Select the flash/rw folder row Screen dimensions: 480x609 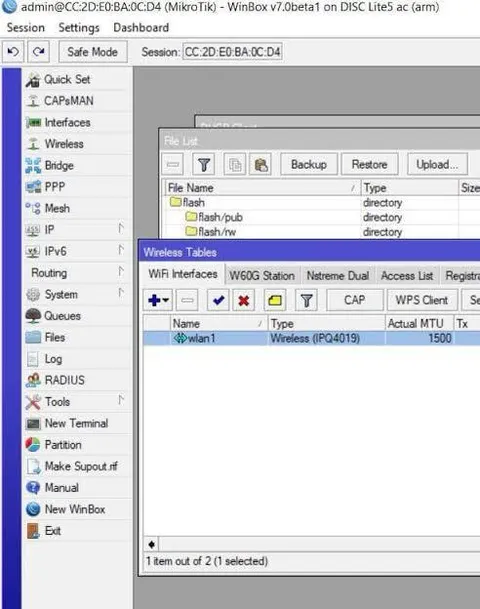tap(322, 232)
